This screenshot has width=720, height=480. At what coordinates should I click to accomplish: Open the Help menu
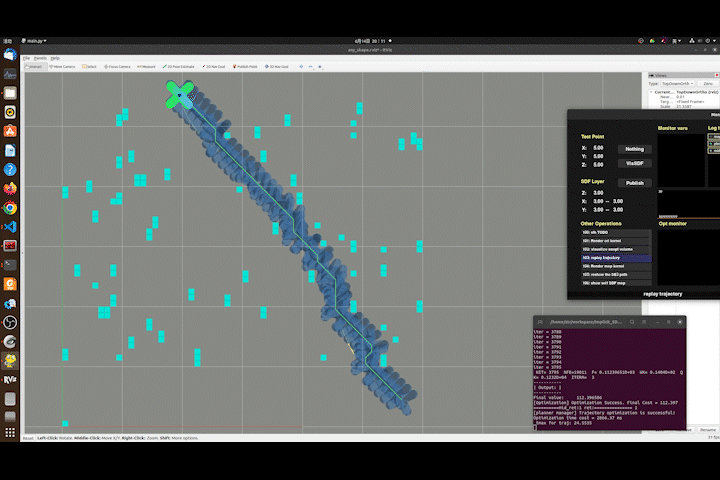55,58
